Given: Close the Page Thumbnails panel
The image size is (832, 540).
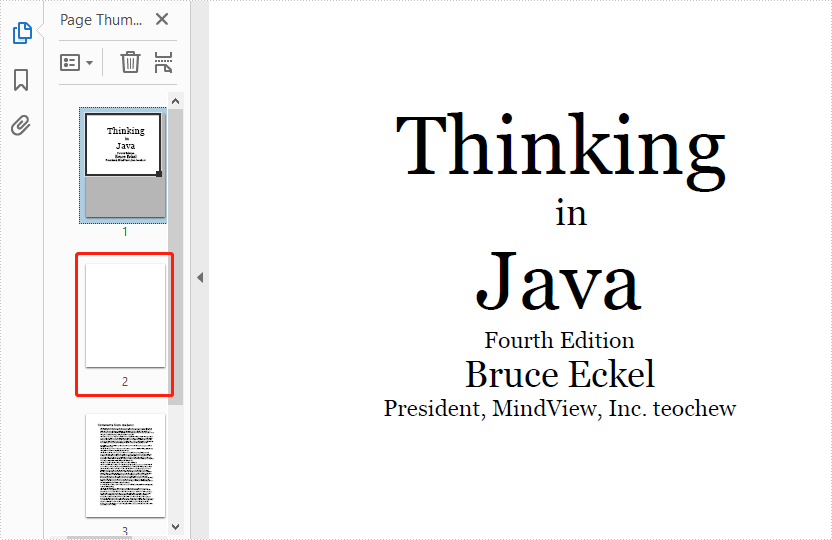Looking at the screenshot, I should coord(162,20).
